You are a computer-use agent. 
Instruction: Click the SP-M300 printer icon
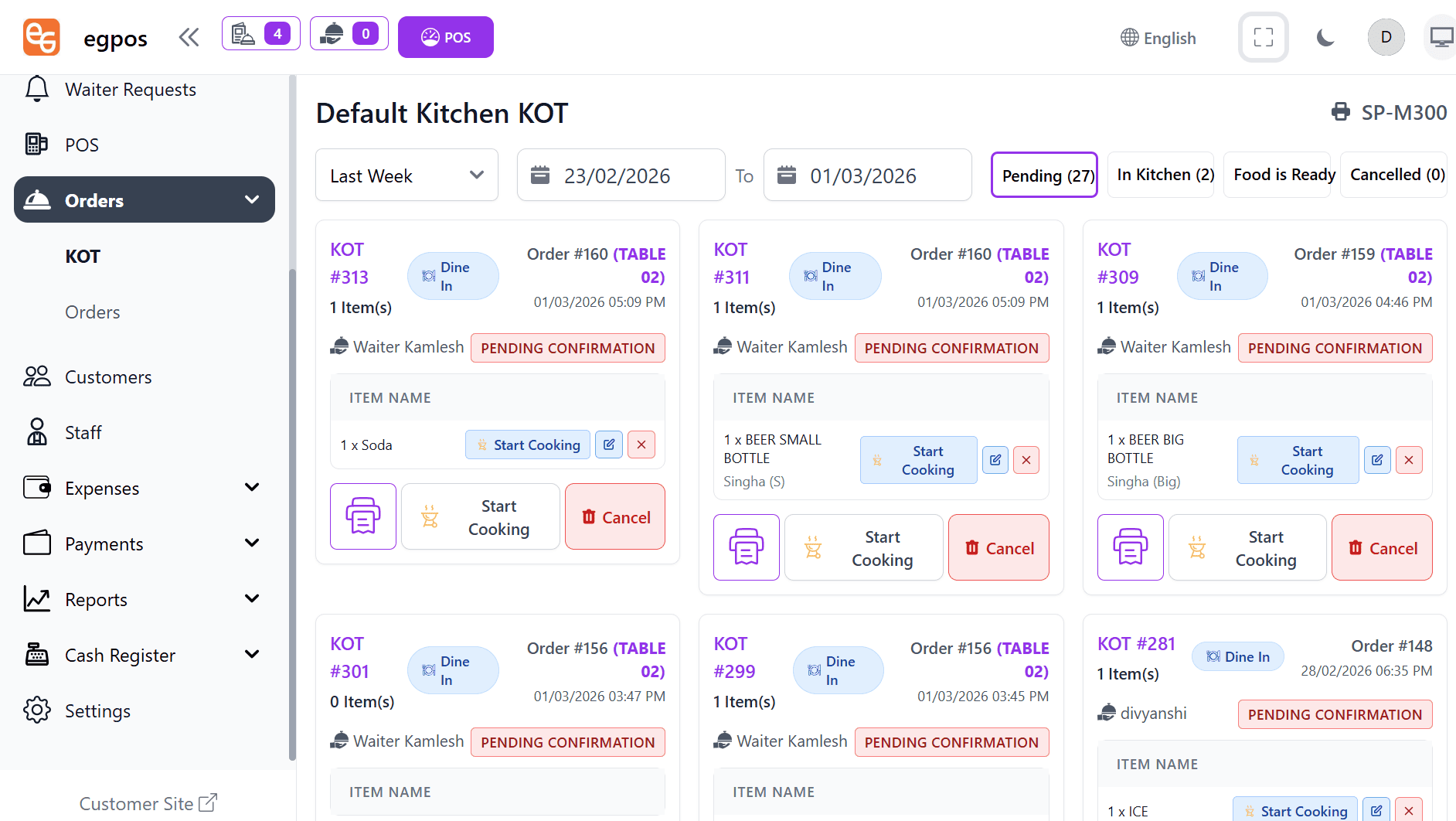[x=1341, y=113]
